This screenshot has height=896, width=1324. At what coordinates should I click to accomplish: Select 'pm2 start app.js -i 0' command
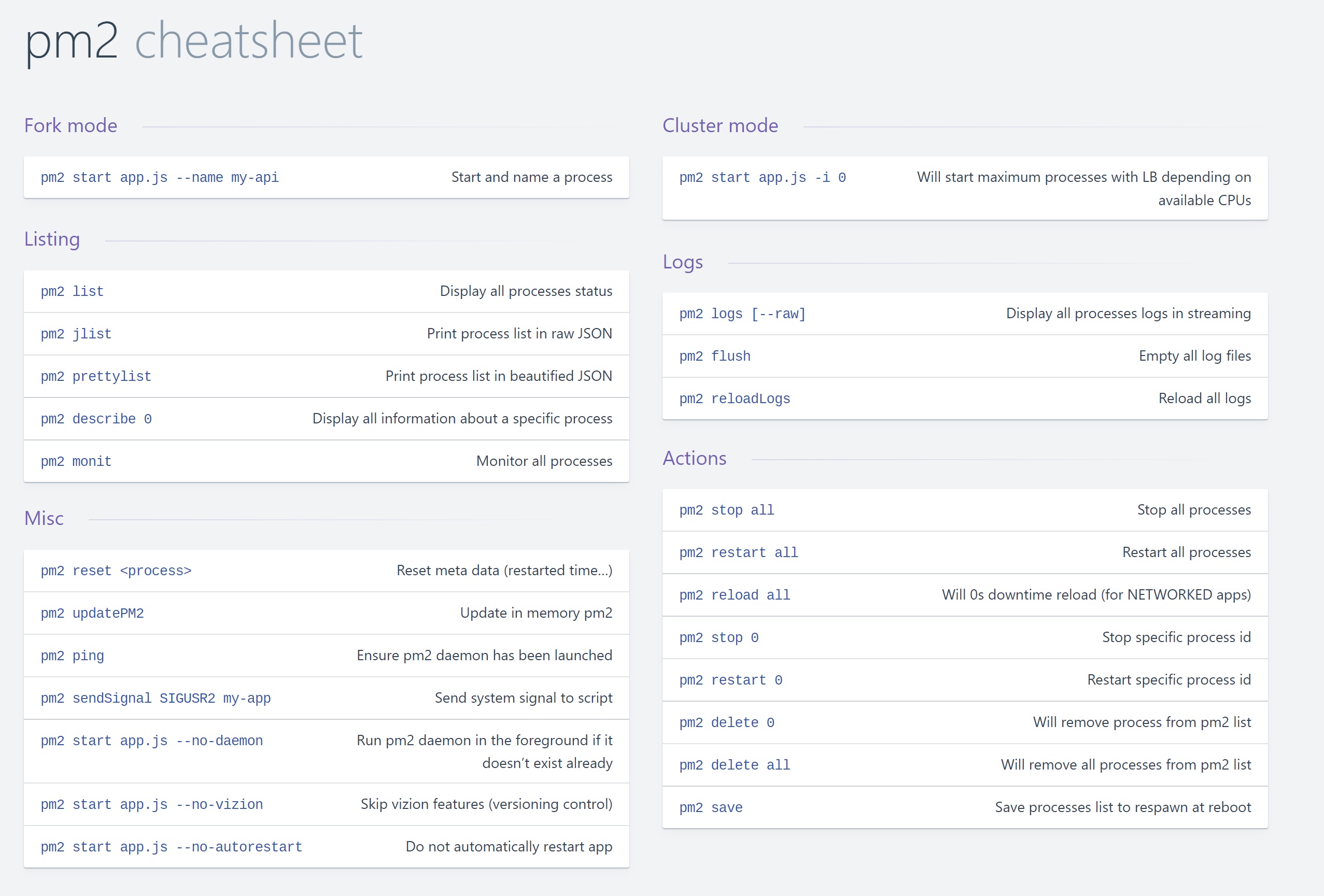[762, 178]
